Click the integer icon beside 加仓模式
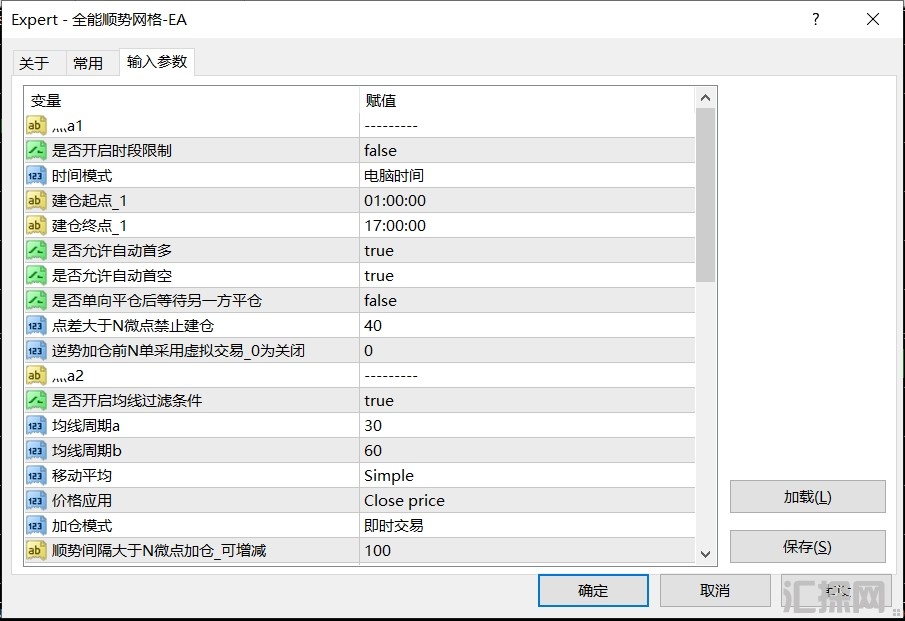 pyautogui.click(x=36, y=525)
